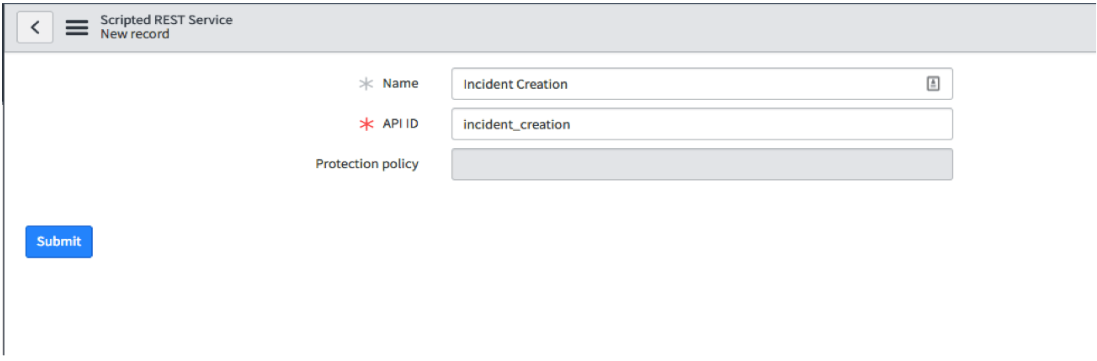Screen dimensions: 1097x361
Task: Click the Protection policy label
Action: pos(367,164)
